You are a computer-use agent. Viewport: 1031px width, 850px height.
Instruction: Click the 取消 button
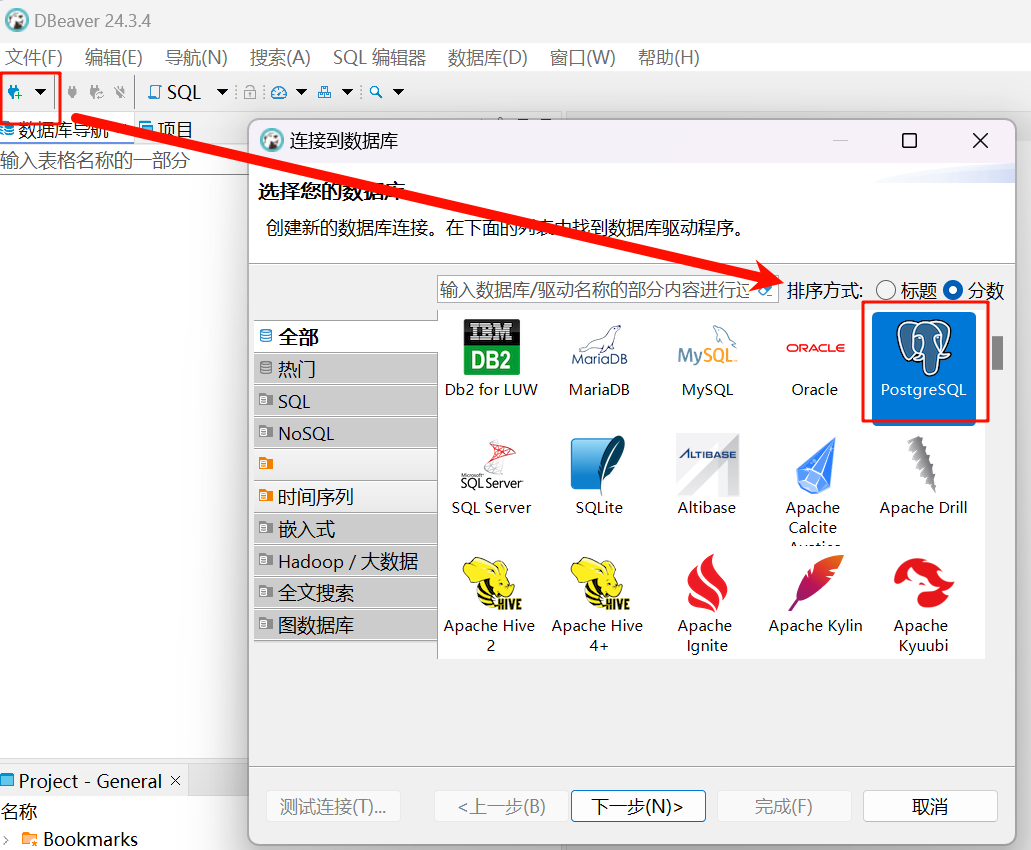tap(930, 806)
